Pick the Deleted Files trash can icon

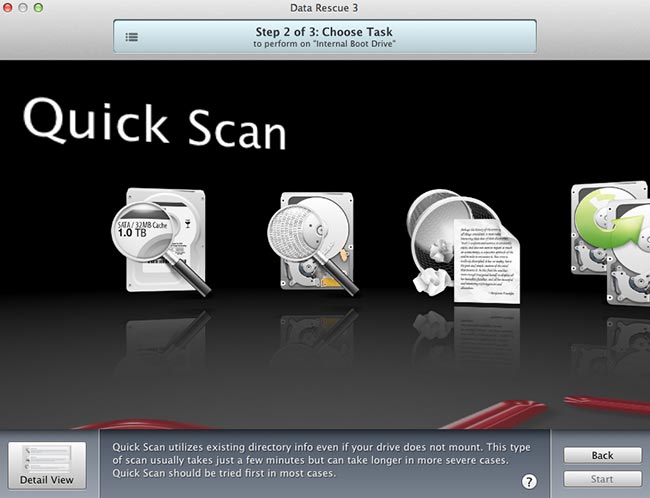click(463, 246)
